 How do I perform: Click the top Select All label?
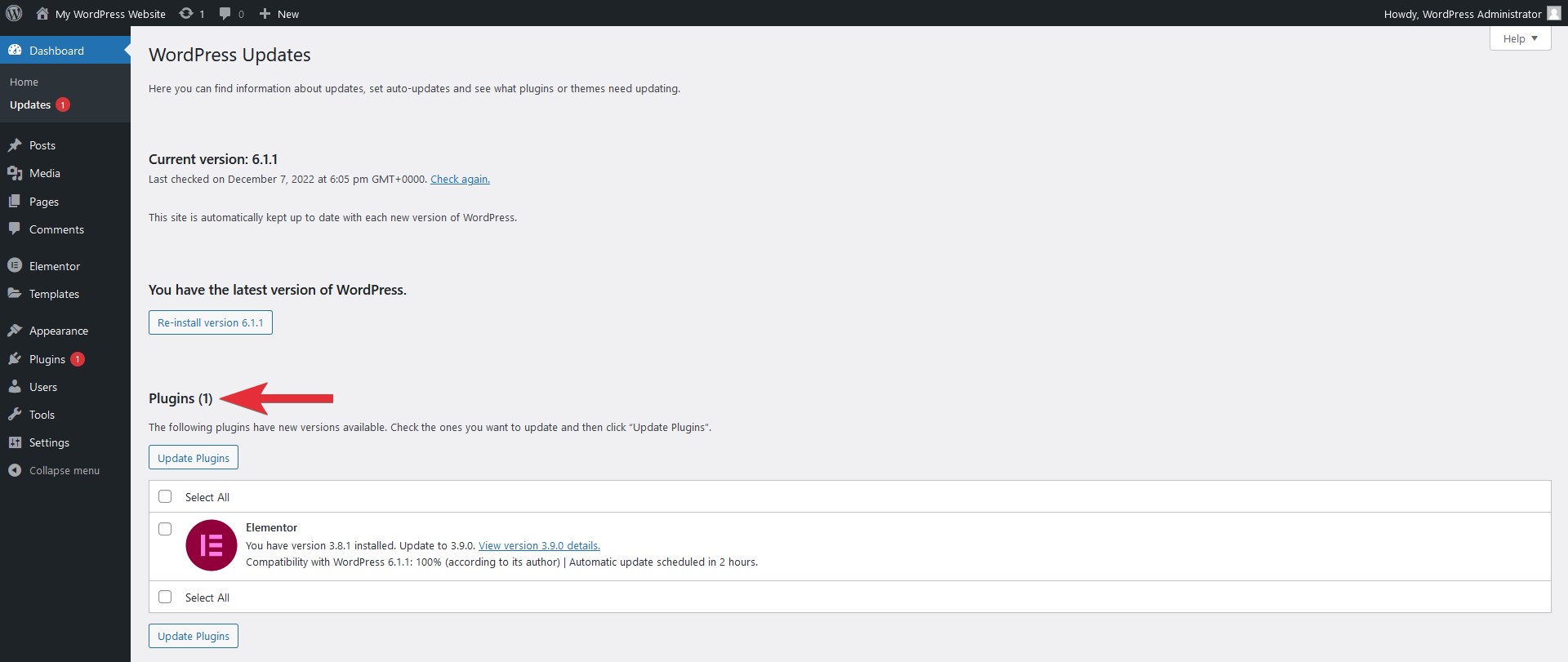pos(207,497)
